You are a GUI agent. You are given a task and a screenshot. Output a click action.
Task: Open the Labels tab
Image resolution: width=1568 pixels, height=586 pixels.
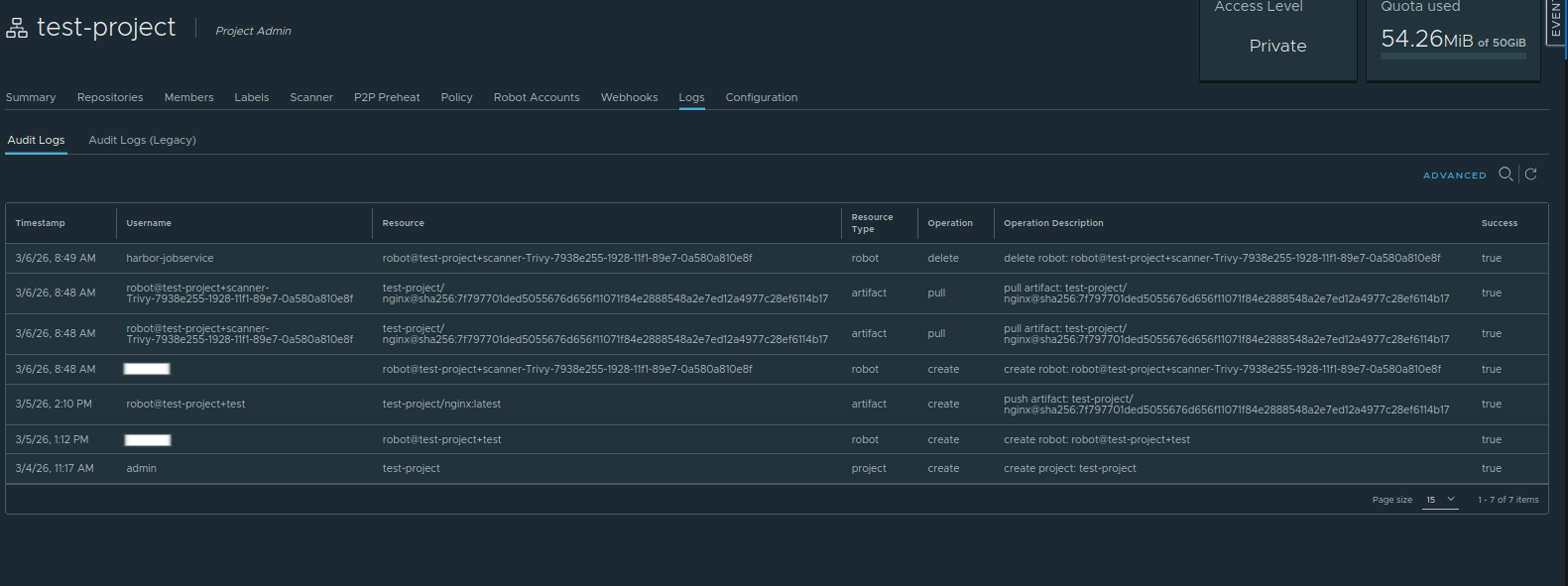[x=252, y=97]
